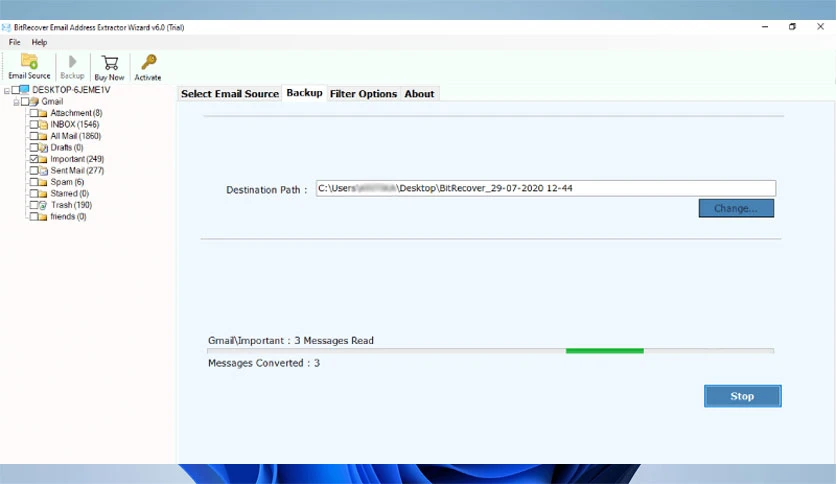Check the Attachment (8) folder checkbox
Image resolution: width=836 pixels, height=484 pixels.
coord(34,113)
